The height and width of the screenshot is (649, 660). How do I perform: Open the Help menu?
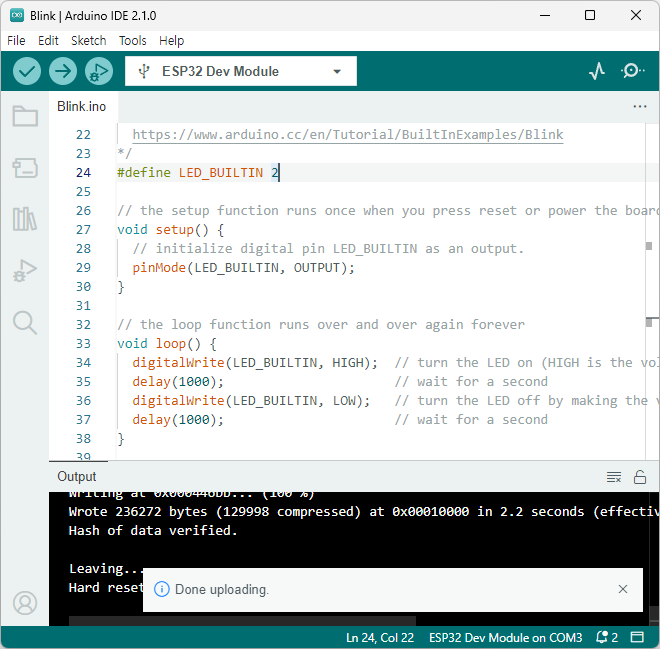point(171,40)
